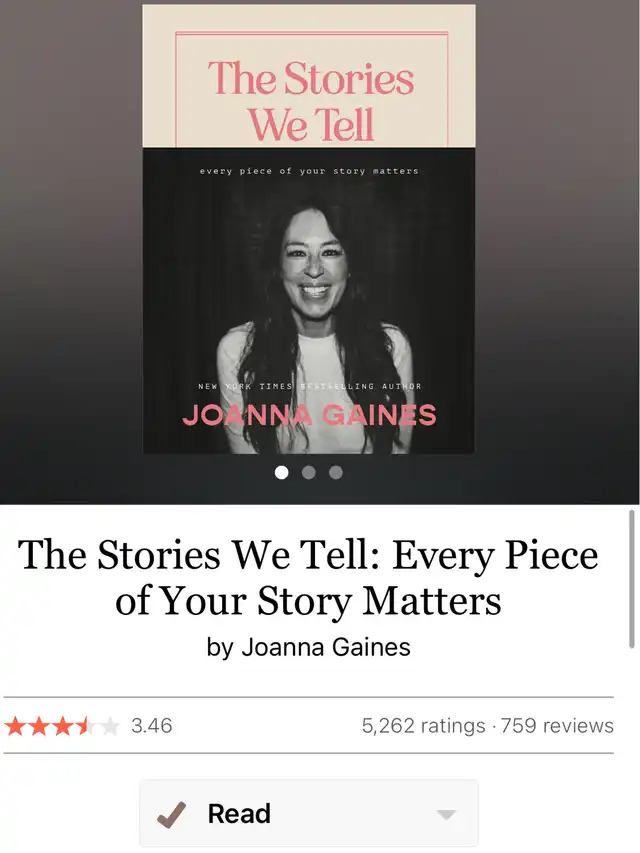Click the pink JOANNA GAINES name on cover

[309, 415]
